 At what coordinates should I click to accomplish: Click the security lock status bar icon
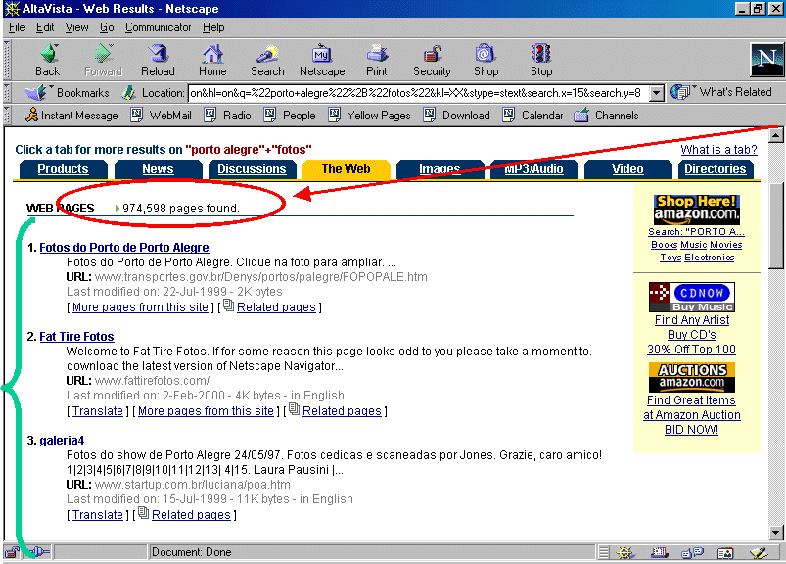click(x=12, y=552)
